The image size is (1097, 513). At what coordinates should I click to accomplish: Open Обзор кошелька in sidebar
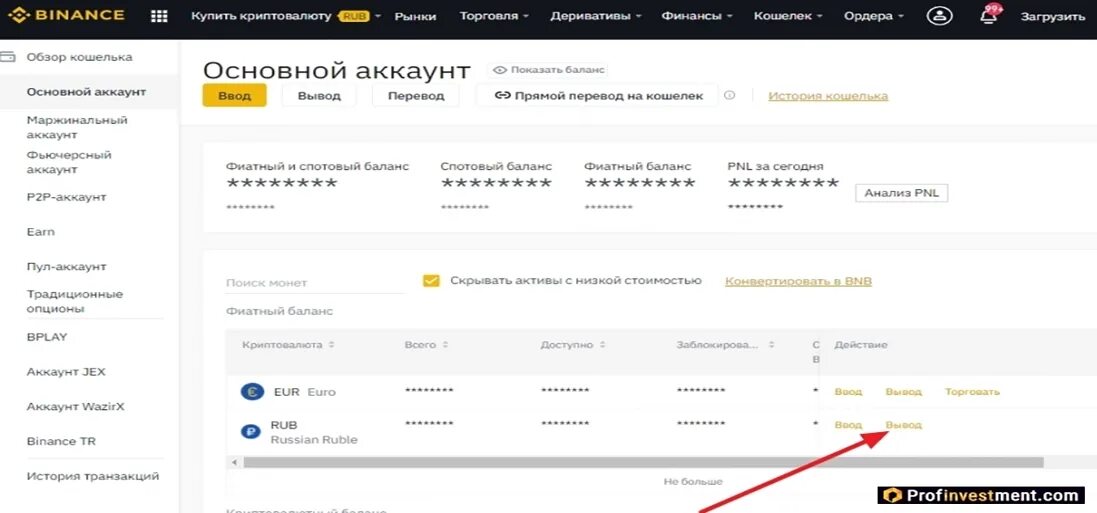[79, 57]
